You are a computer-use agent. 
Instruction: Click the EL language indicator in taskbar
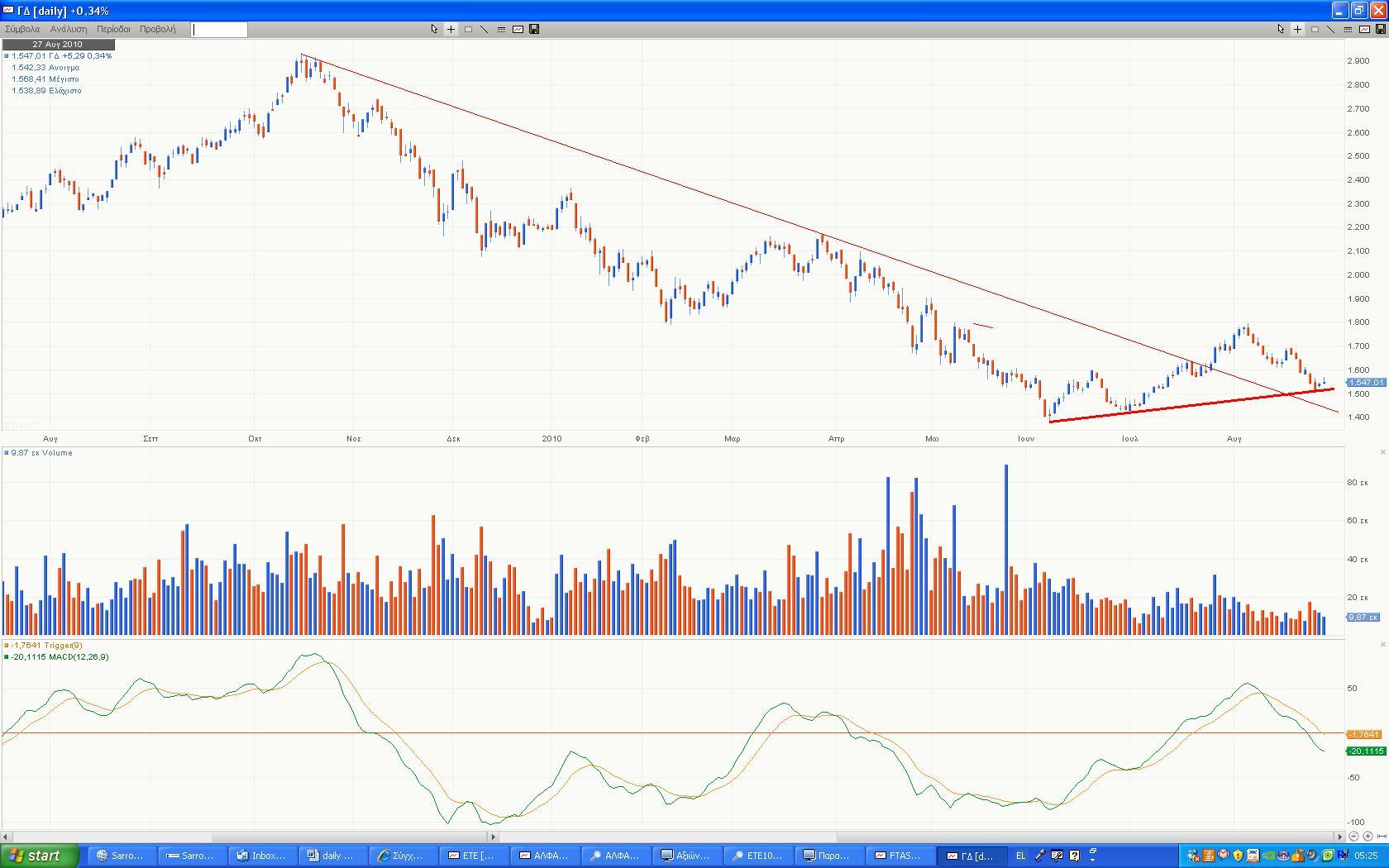(x=1020, y=856)
